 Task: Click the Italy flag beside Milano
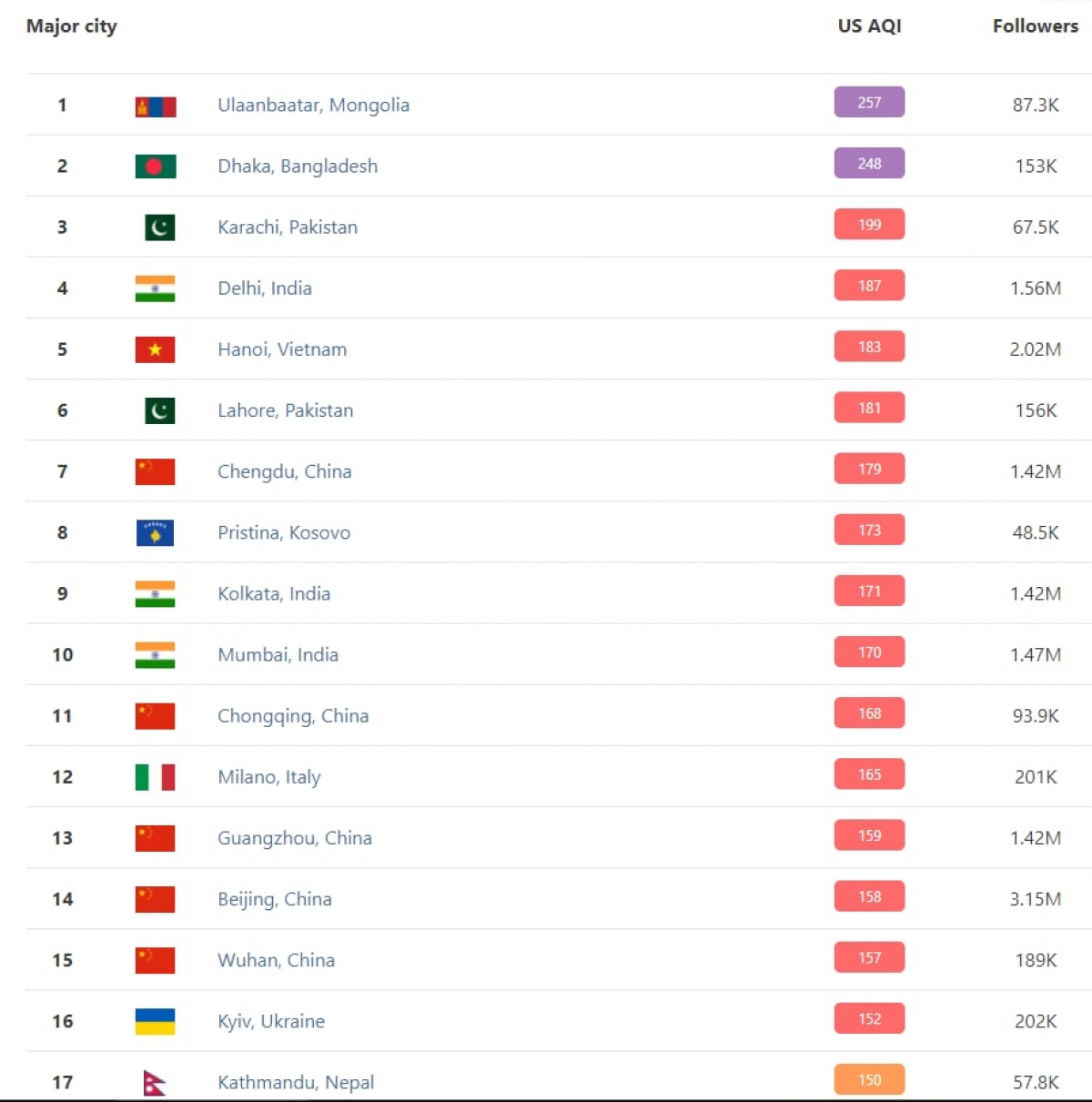click(156, 777)
